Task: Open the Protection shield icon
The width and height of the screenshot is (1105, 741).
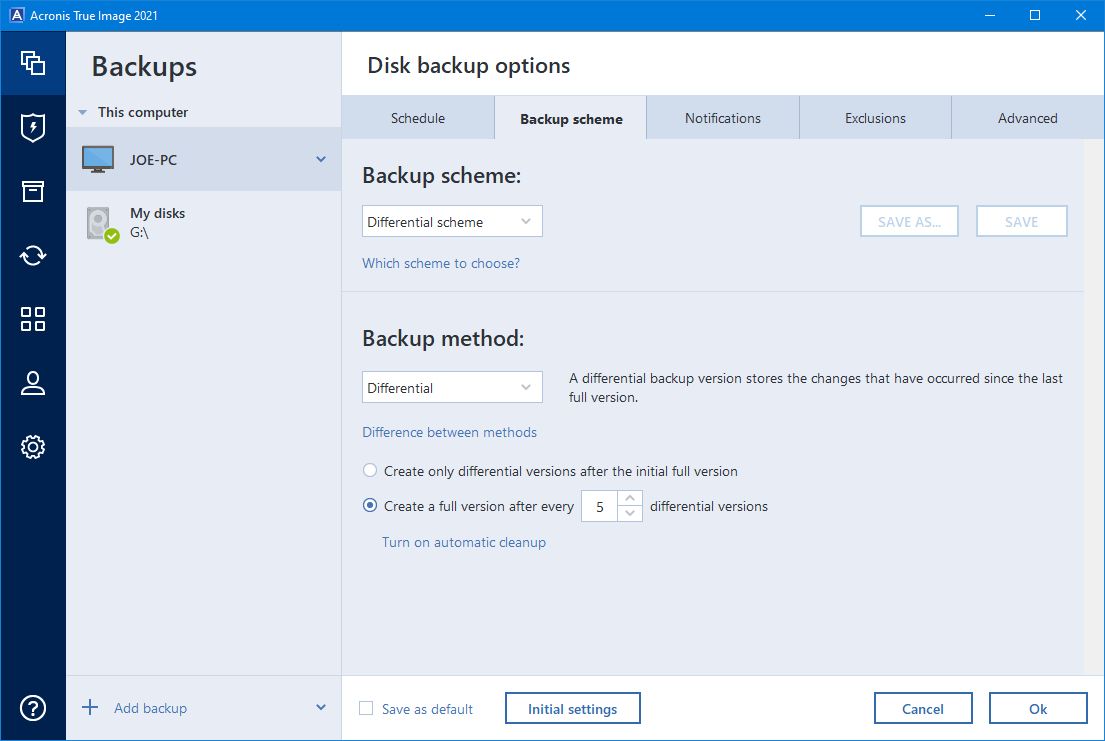Action: pyautogui.click(x=32, y=128)
